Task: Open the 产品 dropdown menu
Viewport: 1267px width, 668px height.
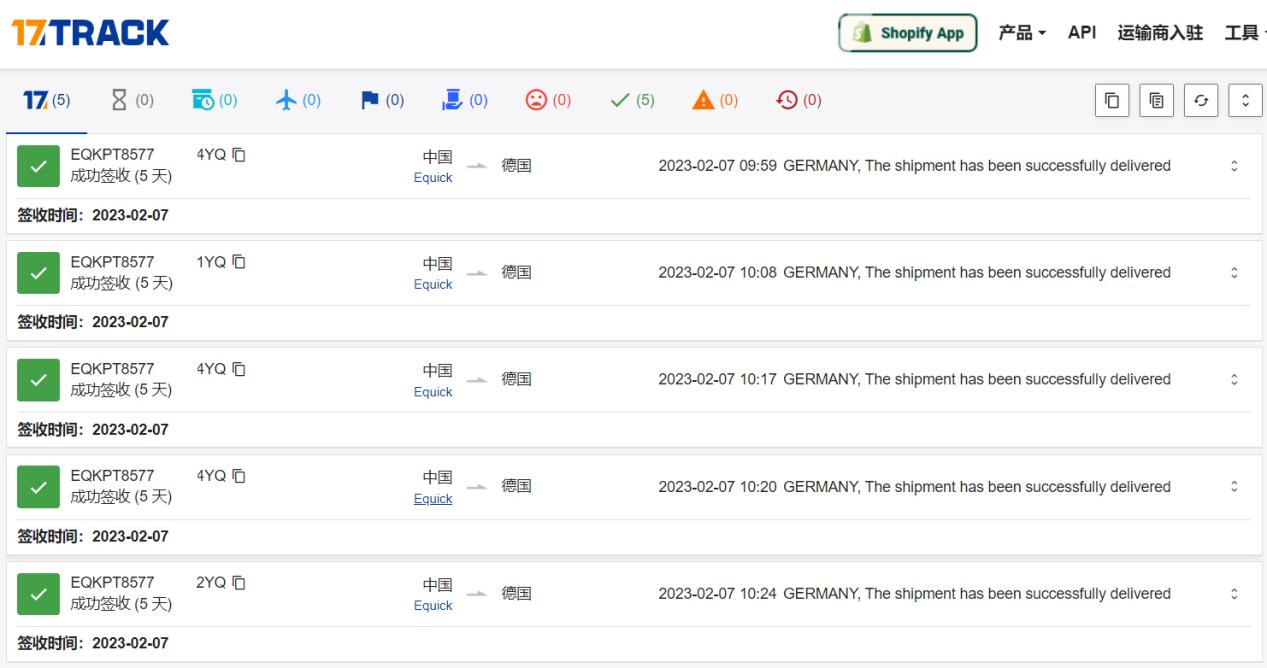Action: point(1022,33)
